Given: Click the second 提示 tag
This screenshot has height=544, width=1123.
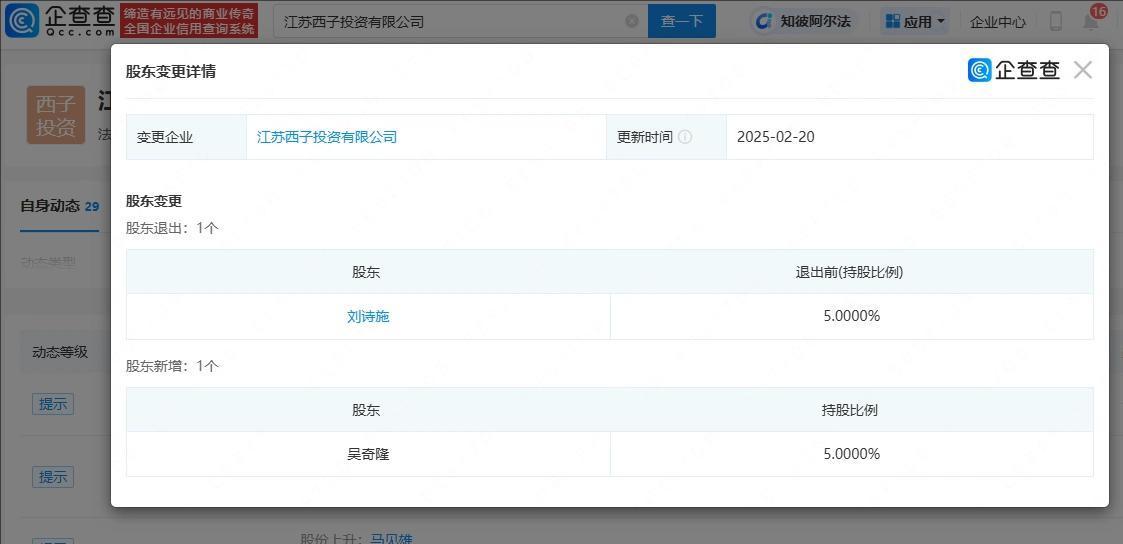Looking at the screenshot, I should [x=53, y=477].
